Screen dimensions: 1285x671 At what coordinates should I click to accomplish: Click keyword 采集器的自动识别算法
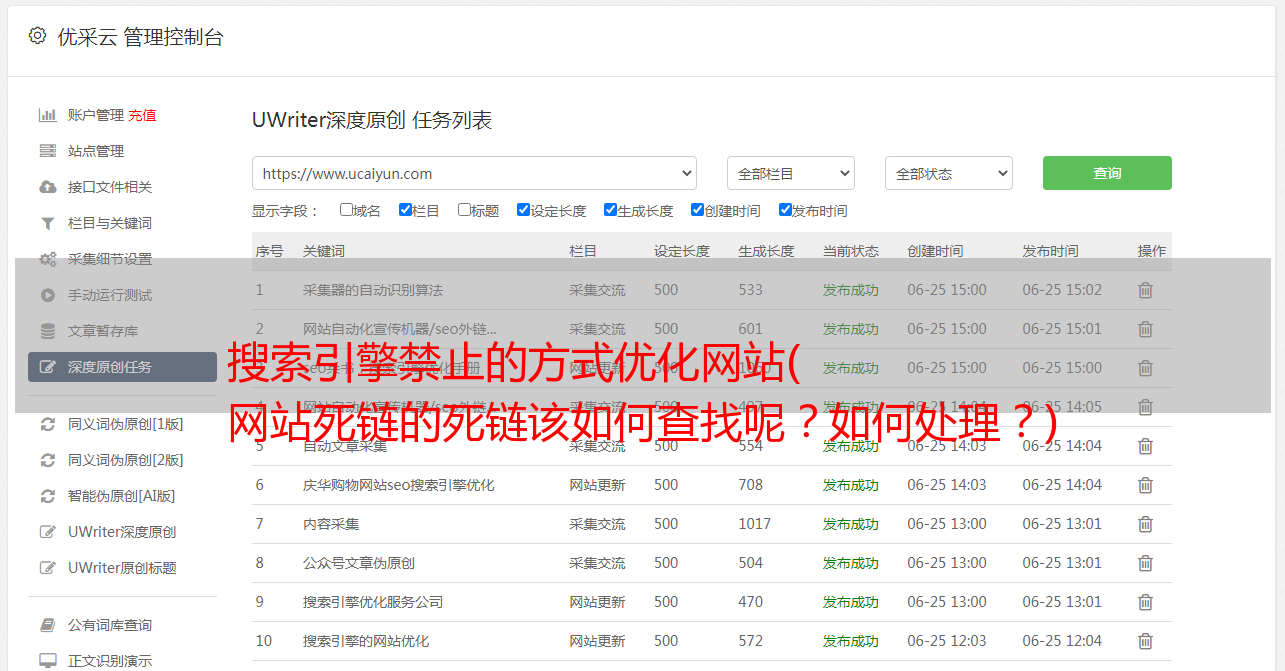tap(373, 290)
